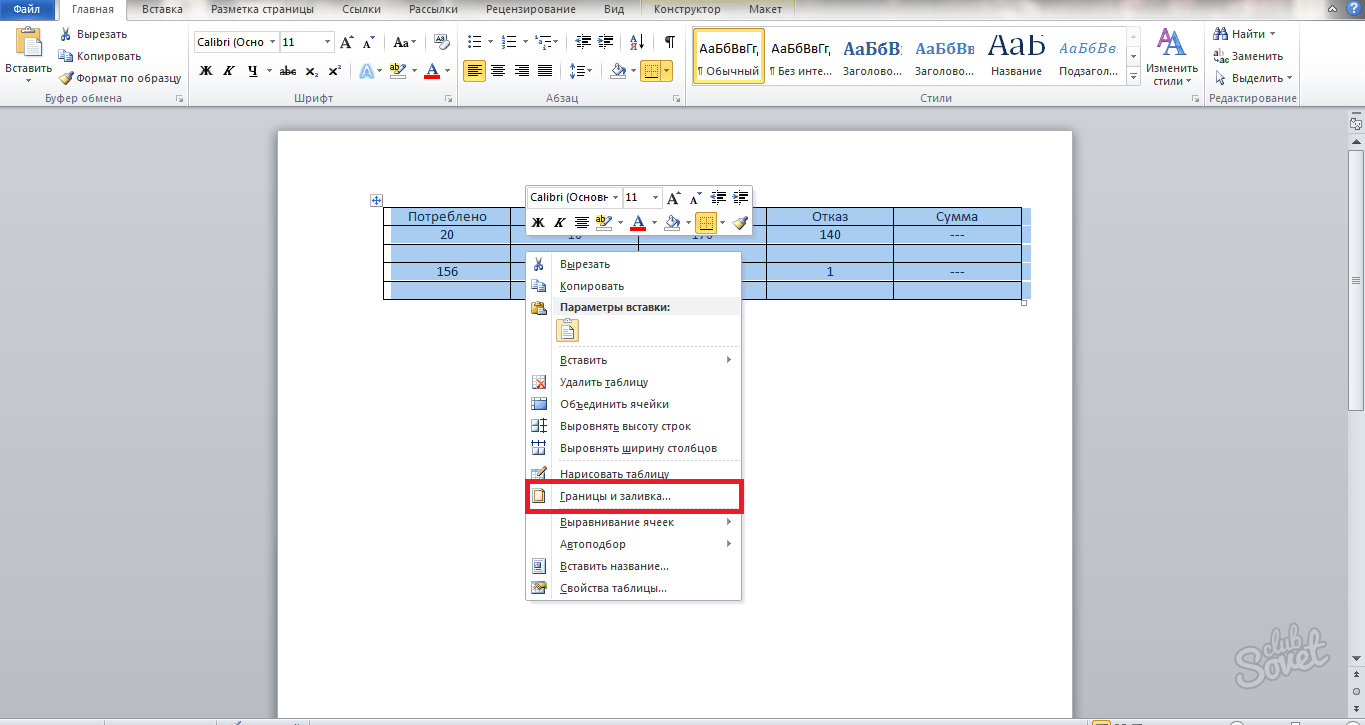Image resolution: width=1365 pixels, height=725 pixels.
Task: Click the Text Effects glowing A icon
Action: (366, 71)
